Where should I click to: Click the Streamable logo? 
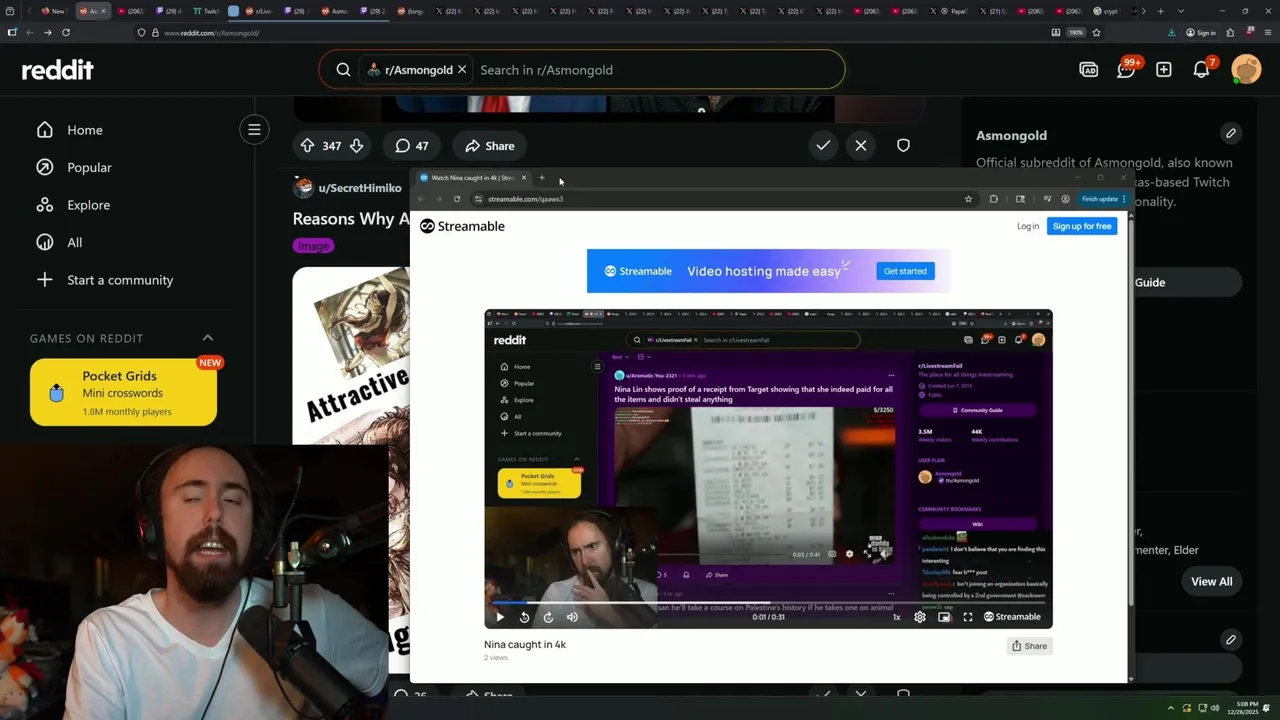tap(462, 226)
